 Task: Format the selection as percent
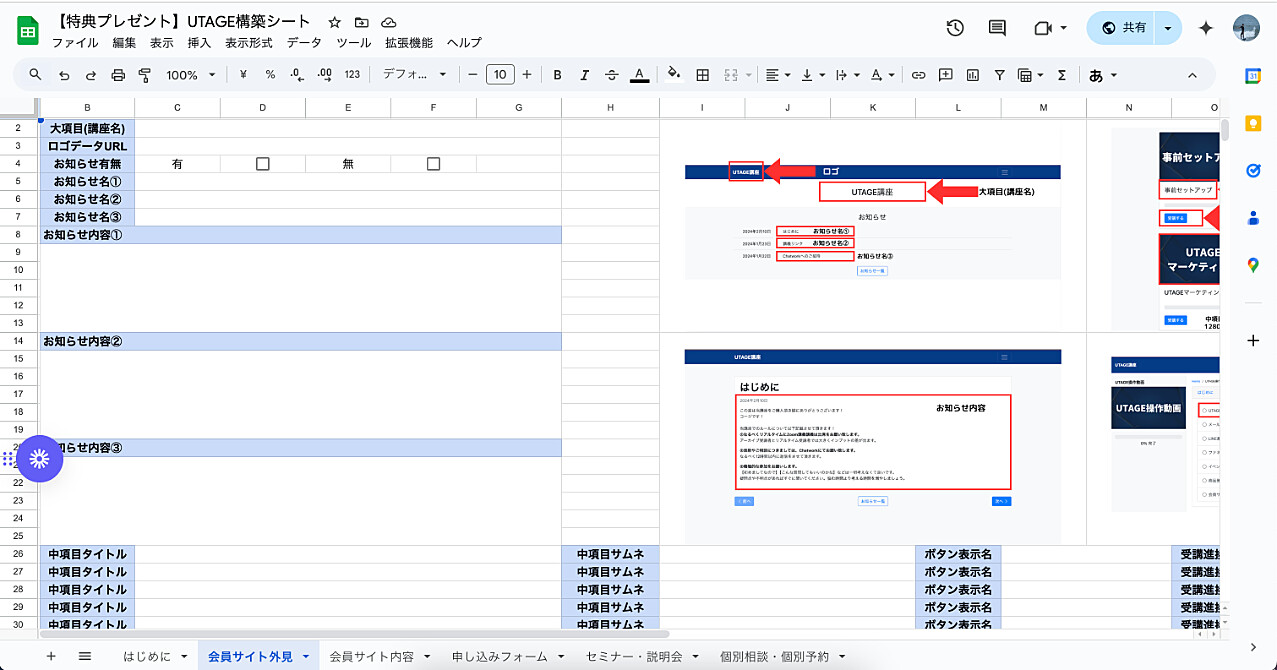tap(270, 75)
